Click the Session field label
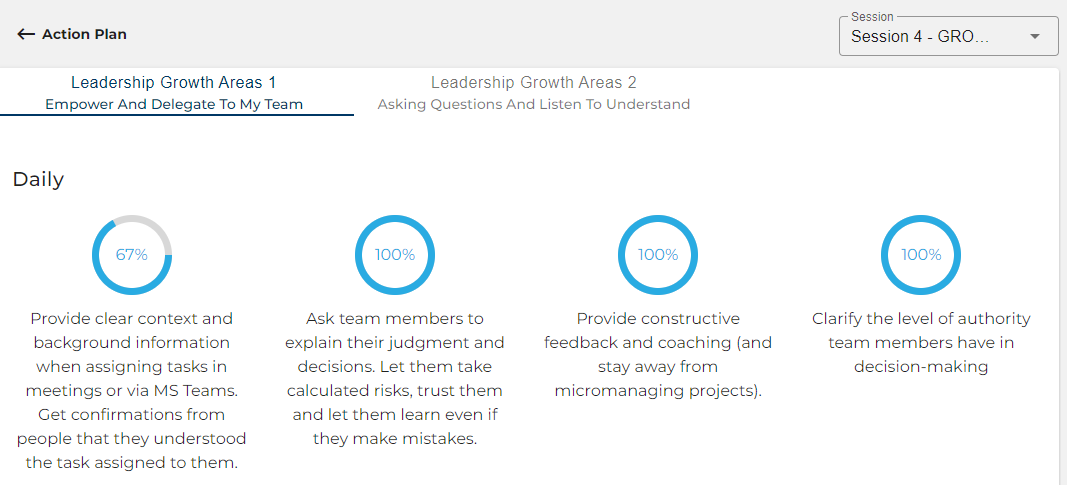 872,16
